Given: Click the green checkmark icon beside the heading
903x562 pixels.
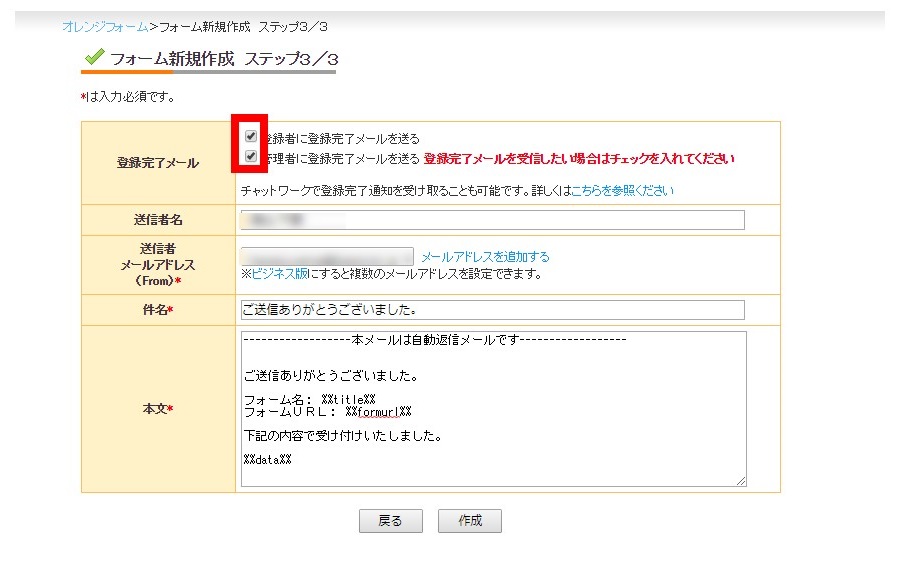Looking at the screenshot, I should [x=95, y=58].
